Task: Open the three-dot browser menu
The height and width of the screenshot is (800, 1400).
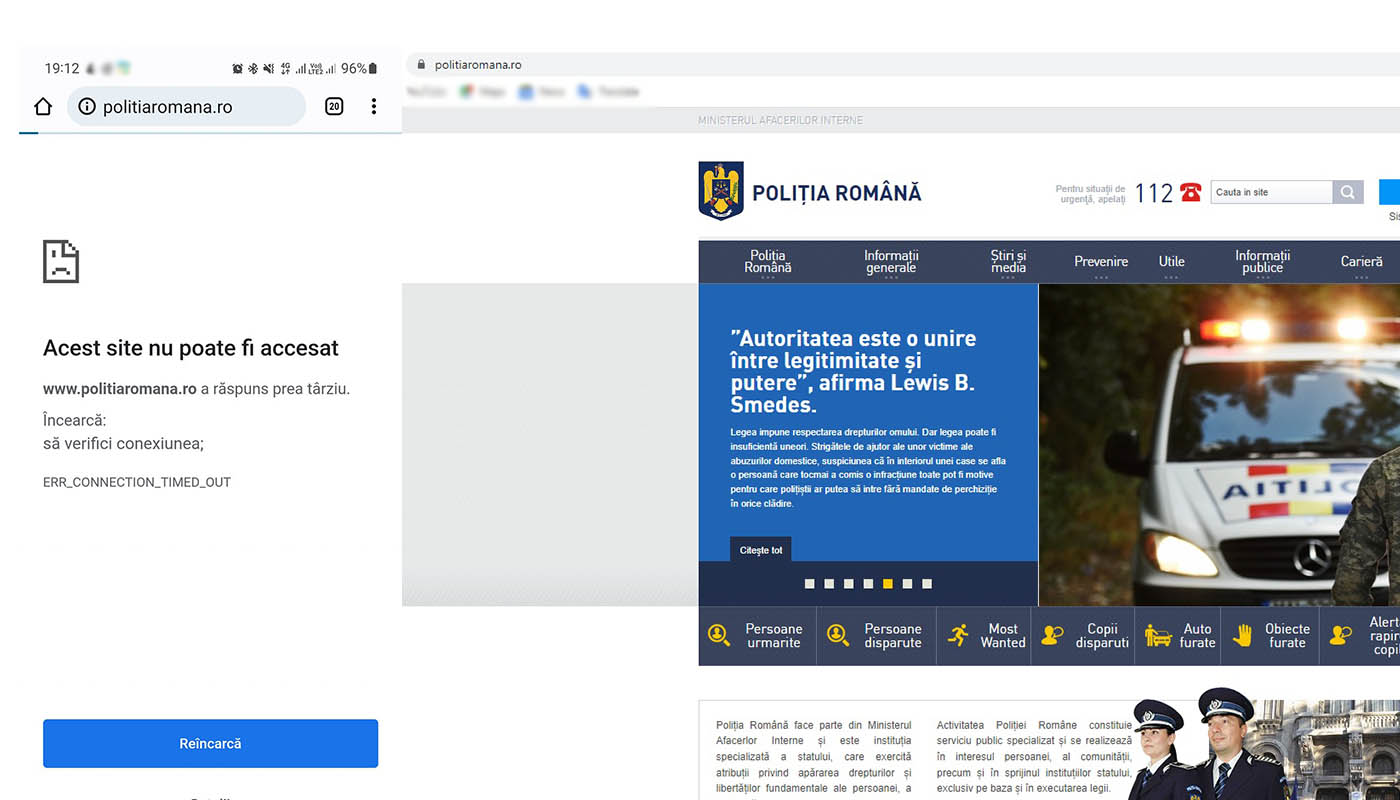Action: coord(373,107)
